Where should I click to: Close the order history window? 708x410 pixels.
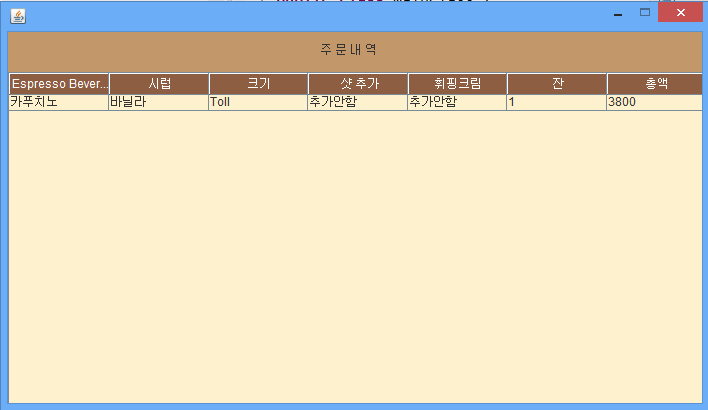point(680,13)
